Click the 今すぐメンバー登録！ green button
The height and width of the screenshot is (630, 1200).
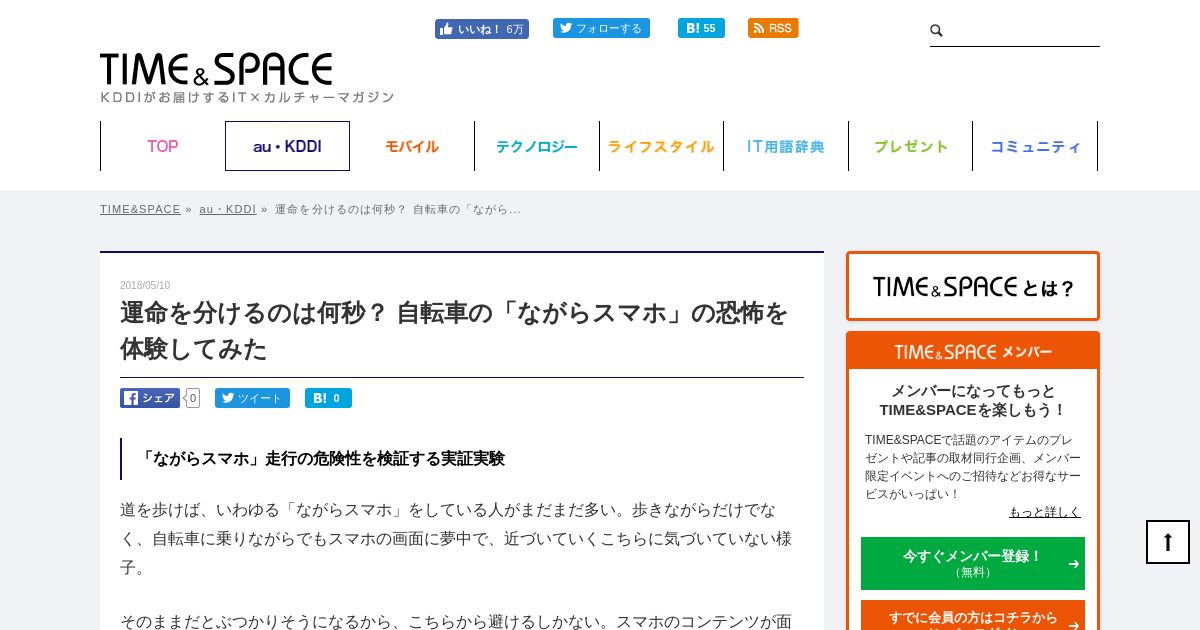[x=973, y=563]
